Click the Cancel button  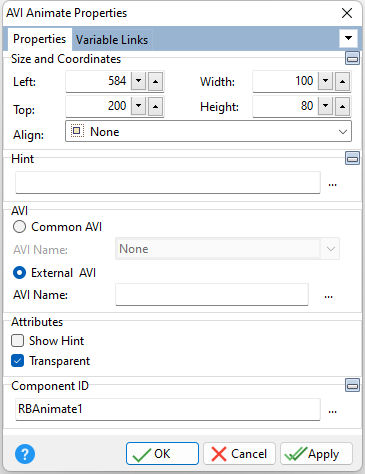[x=239, y=454]
